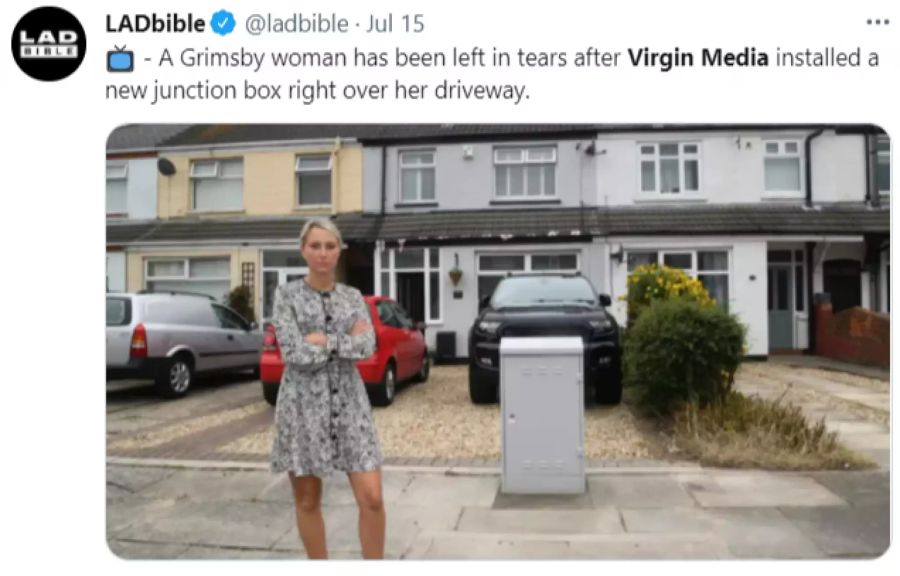Click the blue TV emoji icon
The image size is (900, 576).
[x=120, y=59]
